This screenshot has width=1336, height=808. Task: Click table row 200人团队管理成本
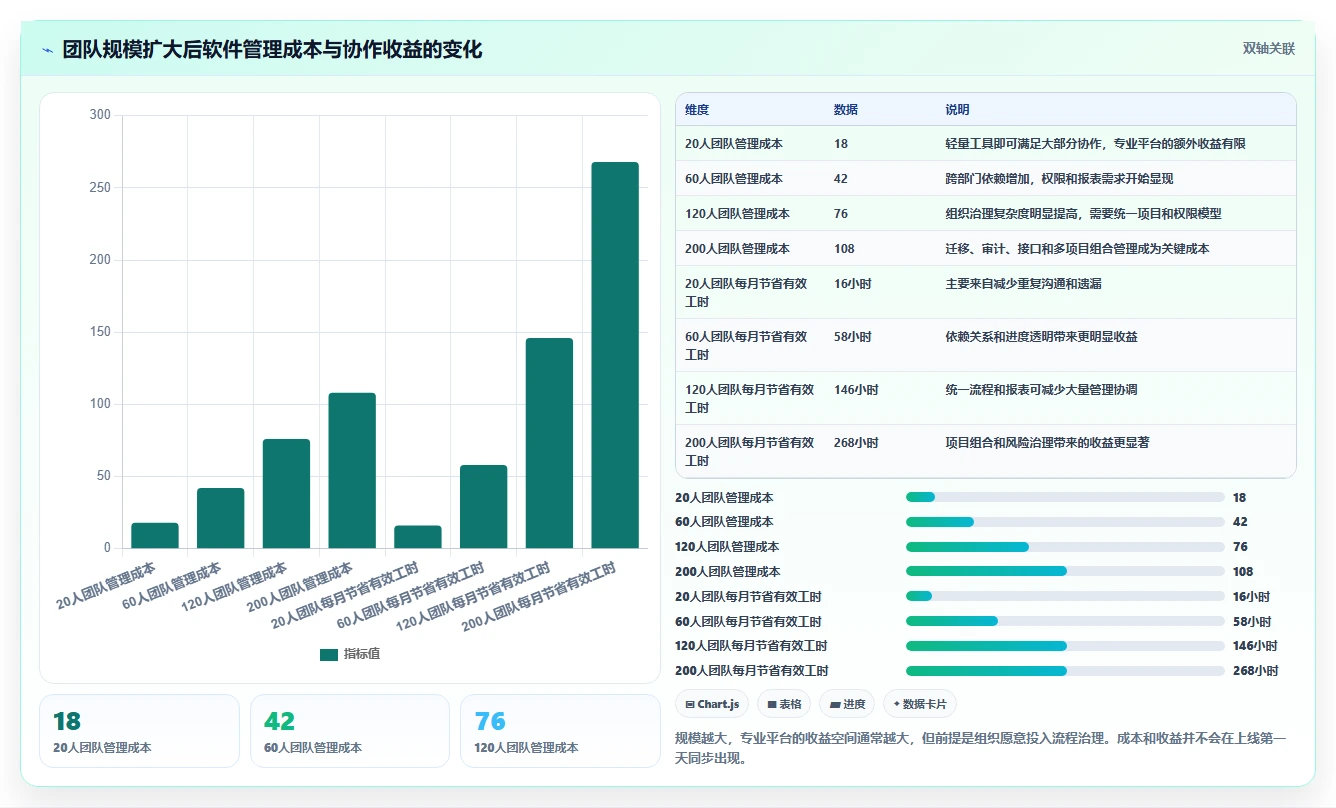click(x=986, y=249)
